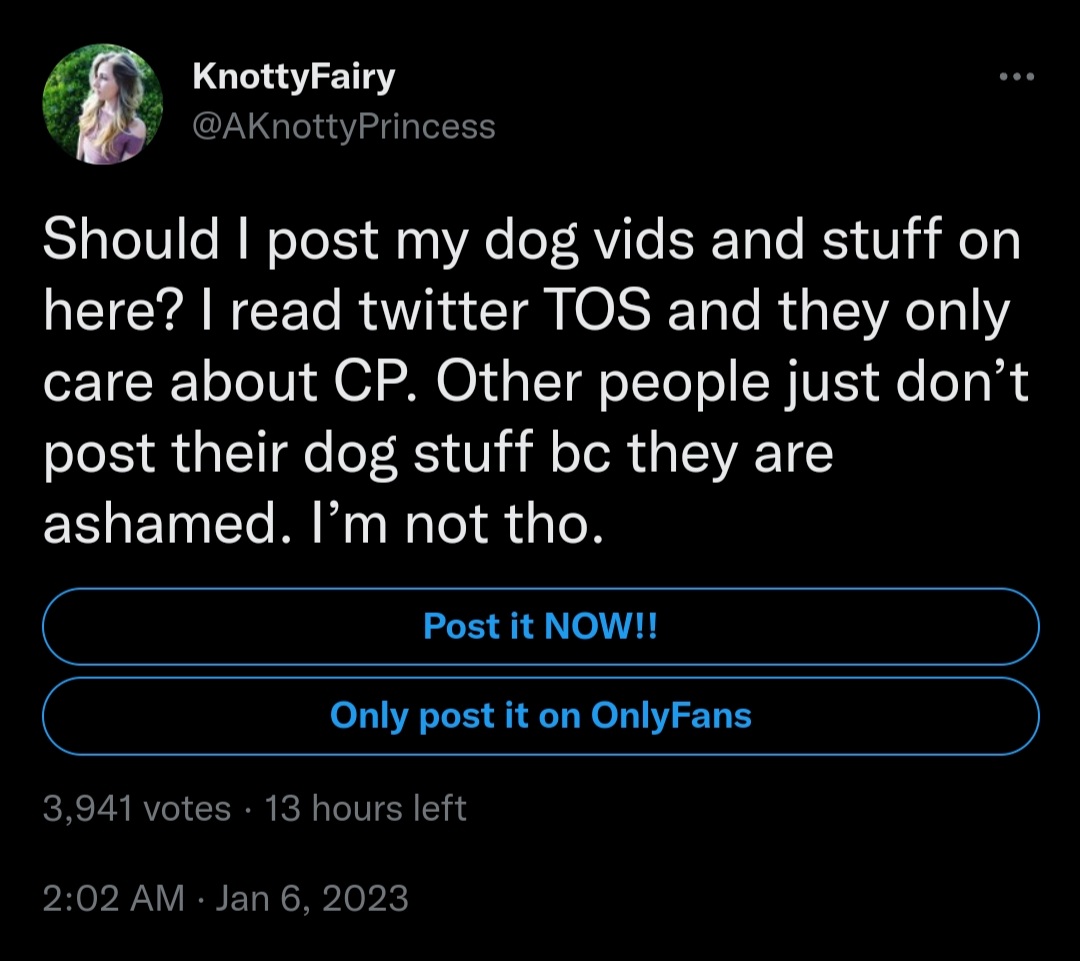
Task: Select the "Only post it on OnlyFans" option
Action: [x=540, y=716]
